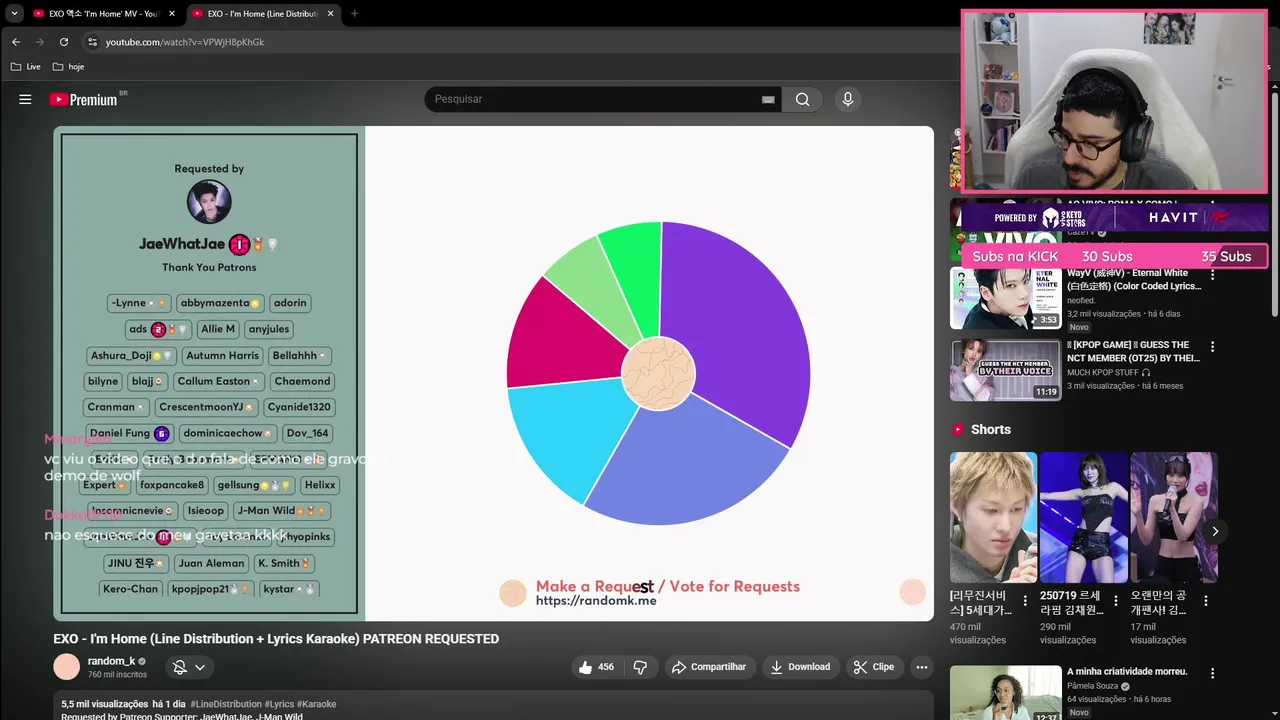Open Guess the NCT Member thumbnail
This screenshot has width=1280, height=720.
(x=1005, y=370)
